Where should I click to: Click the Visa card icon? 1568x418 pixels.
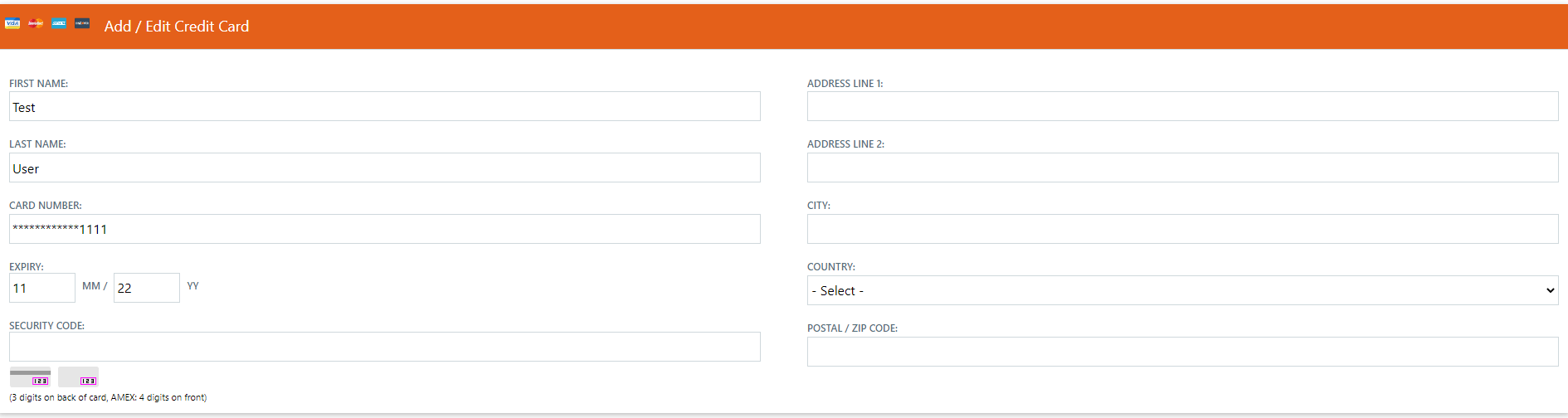pyautogui.click(x=12, y=23)
